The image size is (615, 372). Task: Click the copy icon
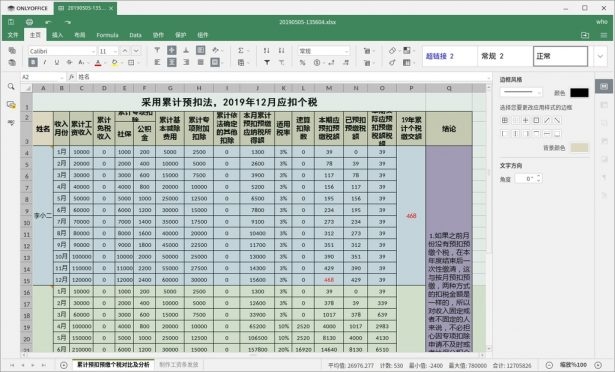coord(12,50)
